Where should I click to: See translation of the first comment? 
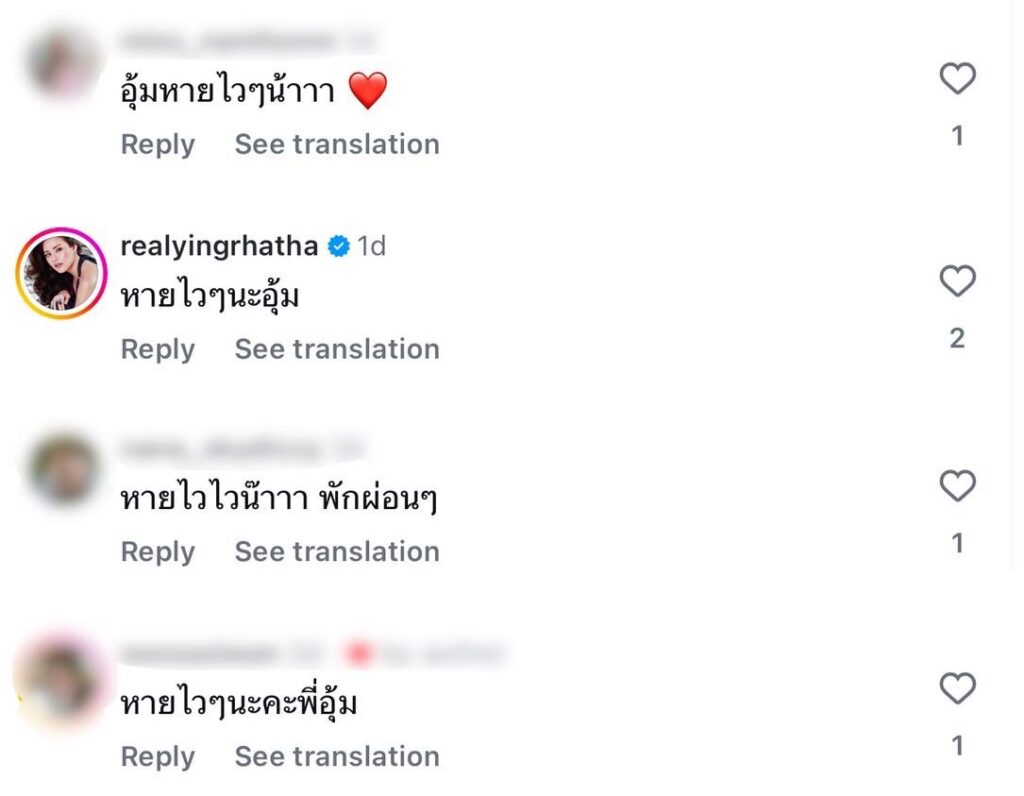click(x=337, y=144)
